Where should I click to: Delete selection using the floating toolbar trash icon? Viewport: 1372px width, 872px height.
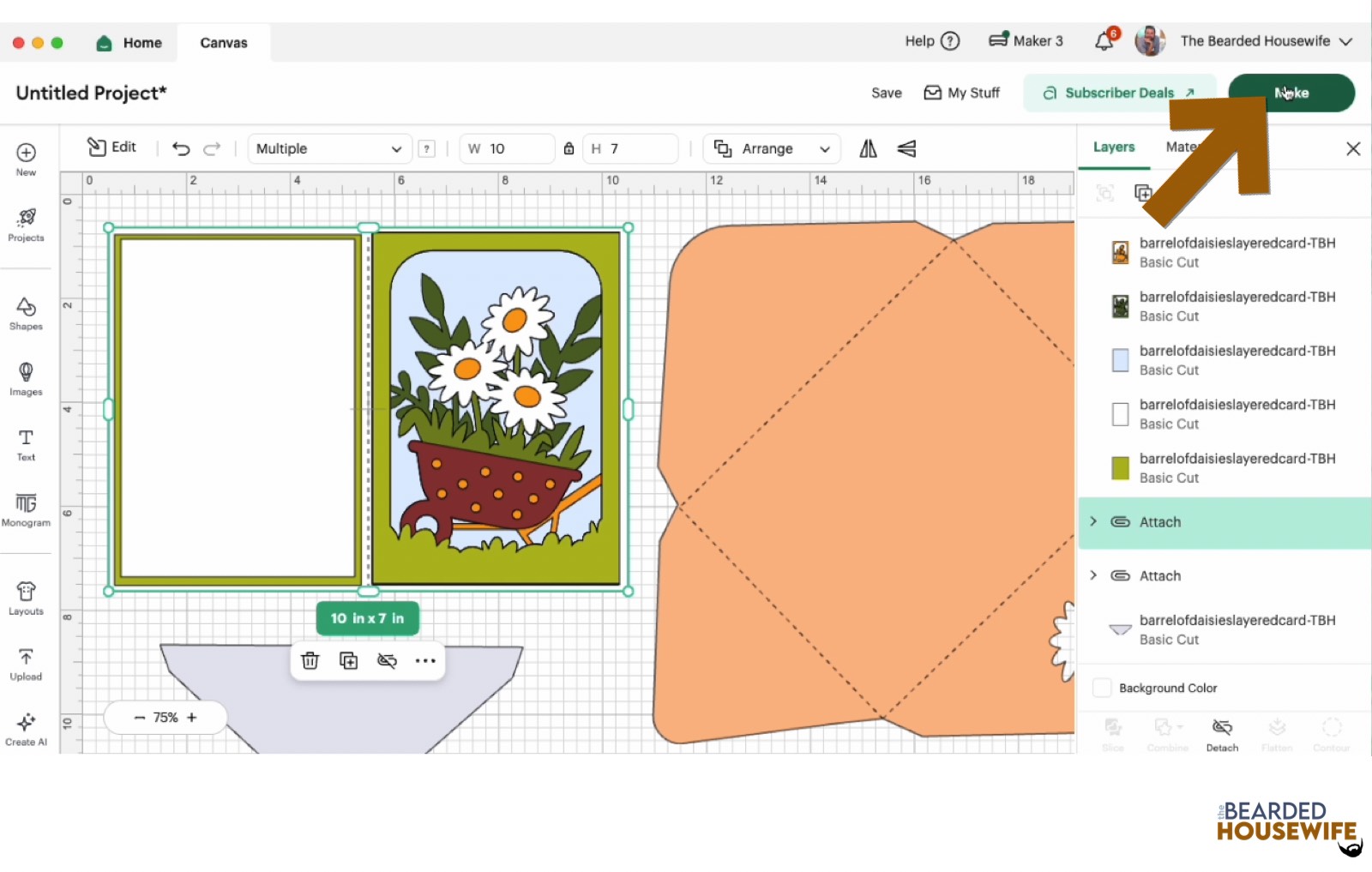pos(310,660)
